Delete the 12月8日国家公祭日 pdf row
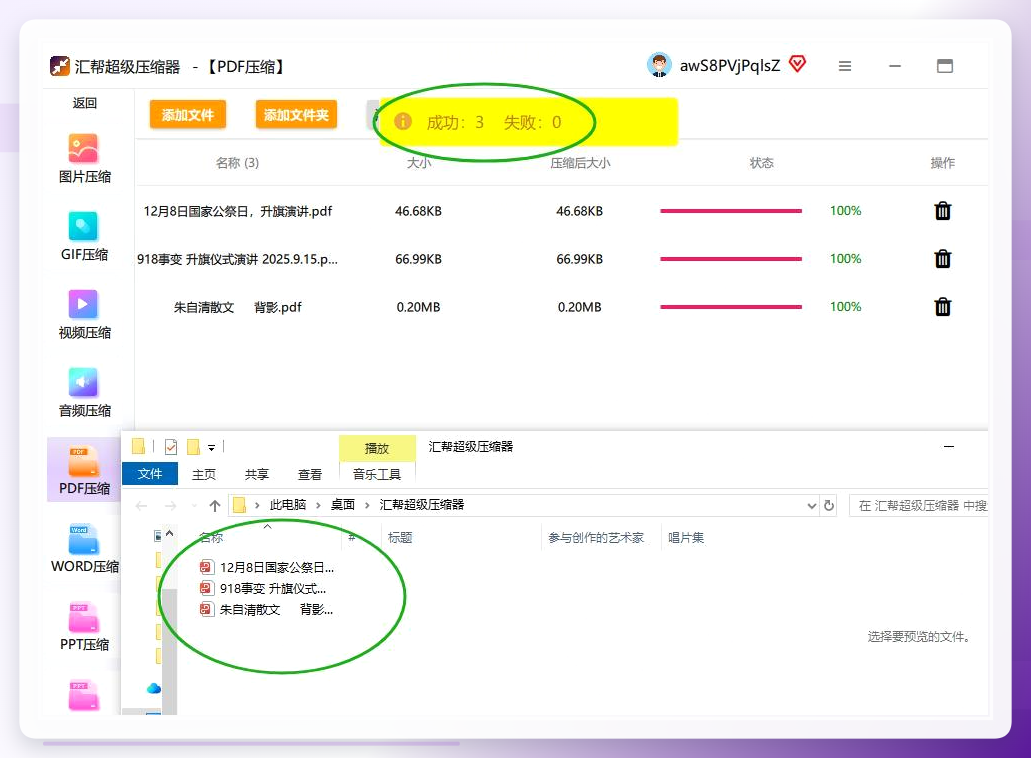This screenshot has height=758, width=1031. coord(943,211)
